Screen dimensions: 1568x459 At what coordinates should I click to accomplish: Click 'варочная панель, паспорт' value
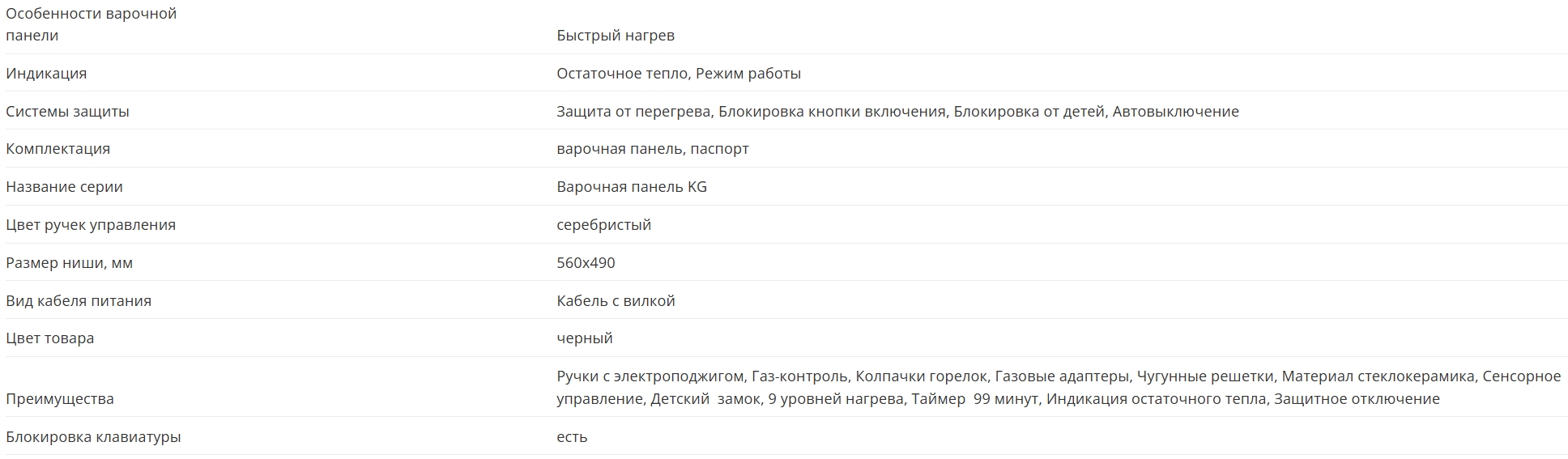tap(653, 149)
